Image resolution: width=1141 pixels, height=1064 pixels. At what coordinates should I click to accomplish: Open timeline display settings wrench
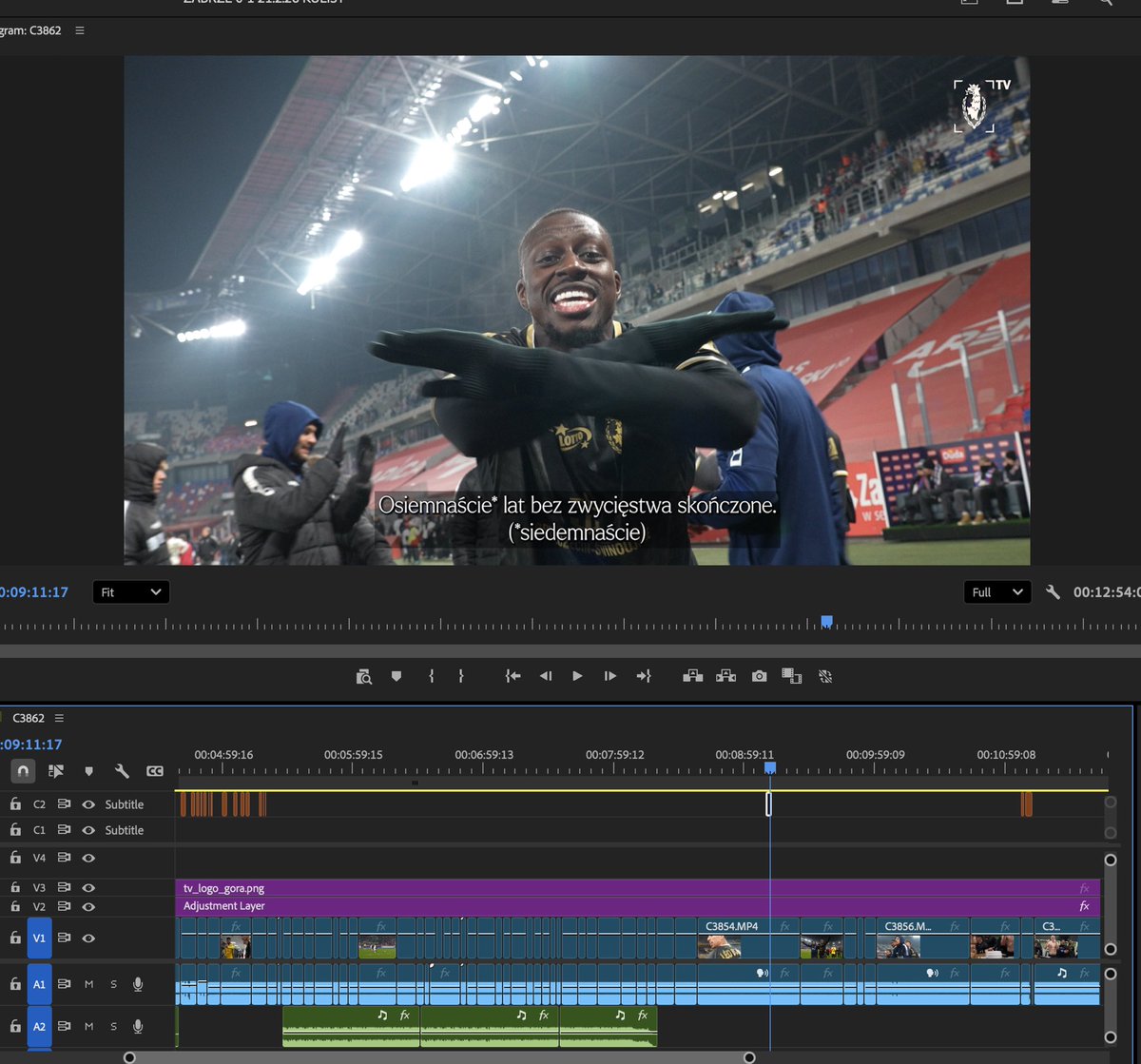click(x=122, y=771)
